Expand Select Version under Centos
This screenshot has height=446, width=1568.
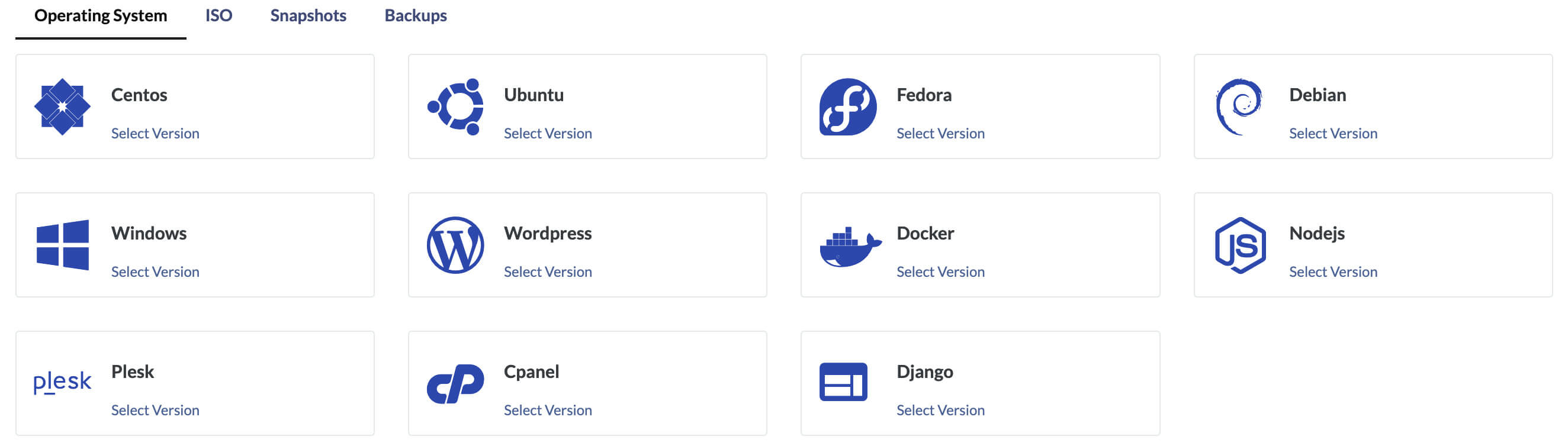point(155,133)
